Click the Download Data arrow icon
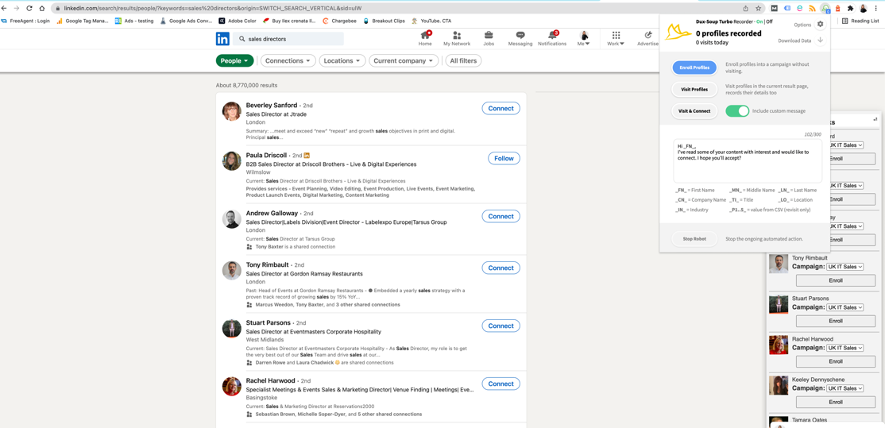This screenshot has height=428, width=886. (820, 40)
